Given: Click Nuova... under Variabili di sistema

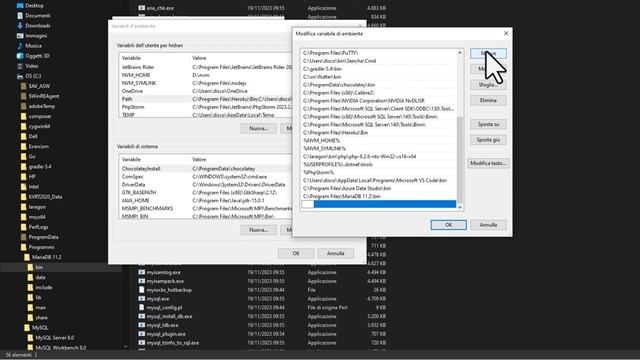Looking at the screenshot, I should coord(258,230).
